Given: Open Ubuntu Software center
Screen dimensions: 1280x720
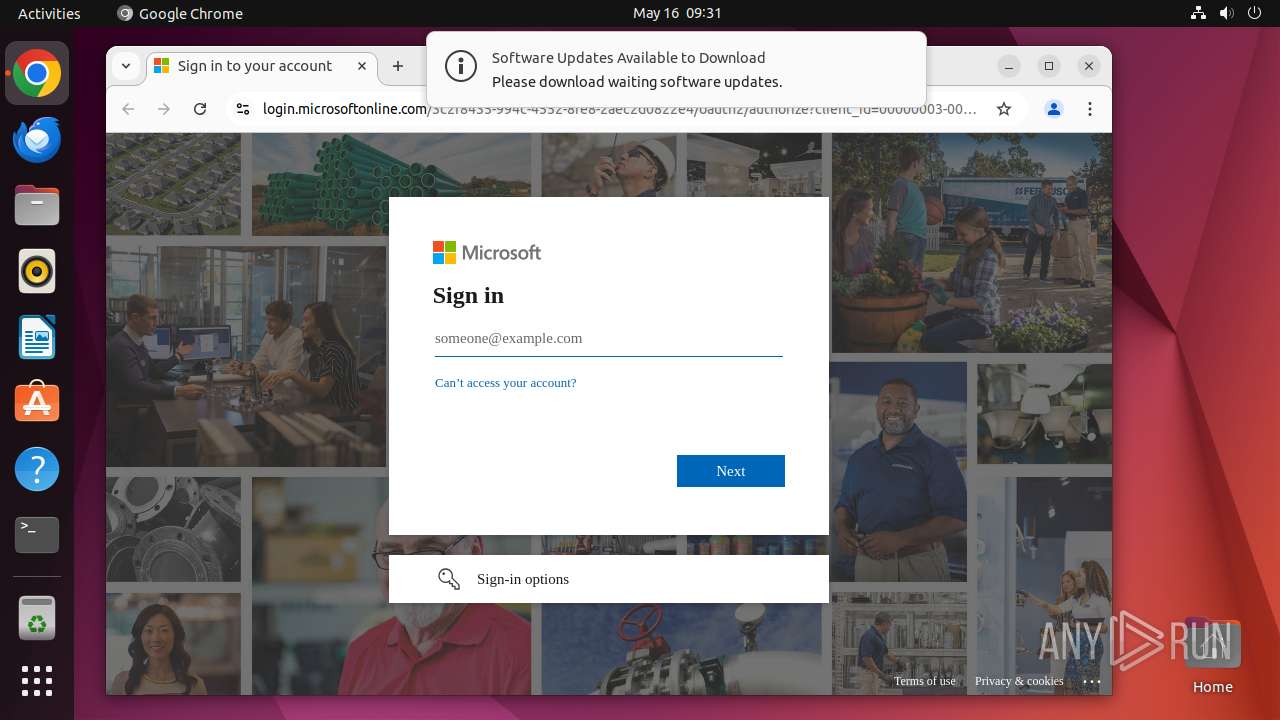Looking at the screenshot, I should coord(37,402).
